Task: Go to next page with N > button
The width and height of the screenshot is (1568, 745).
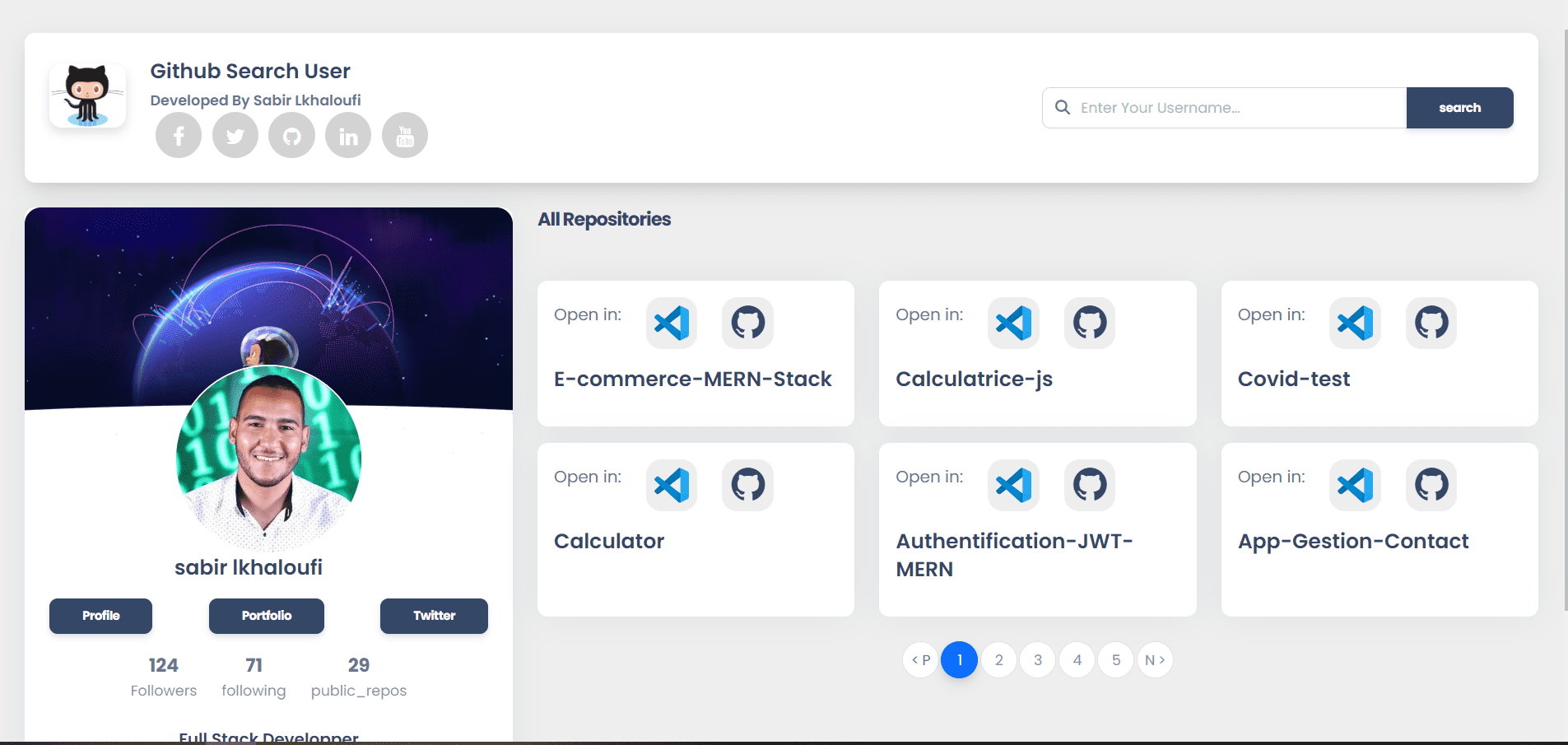Action: coord(1155,660)
